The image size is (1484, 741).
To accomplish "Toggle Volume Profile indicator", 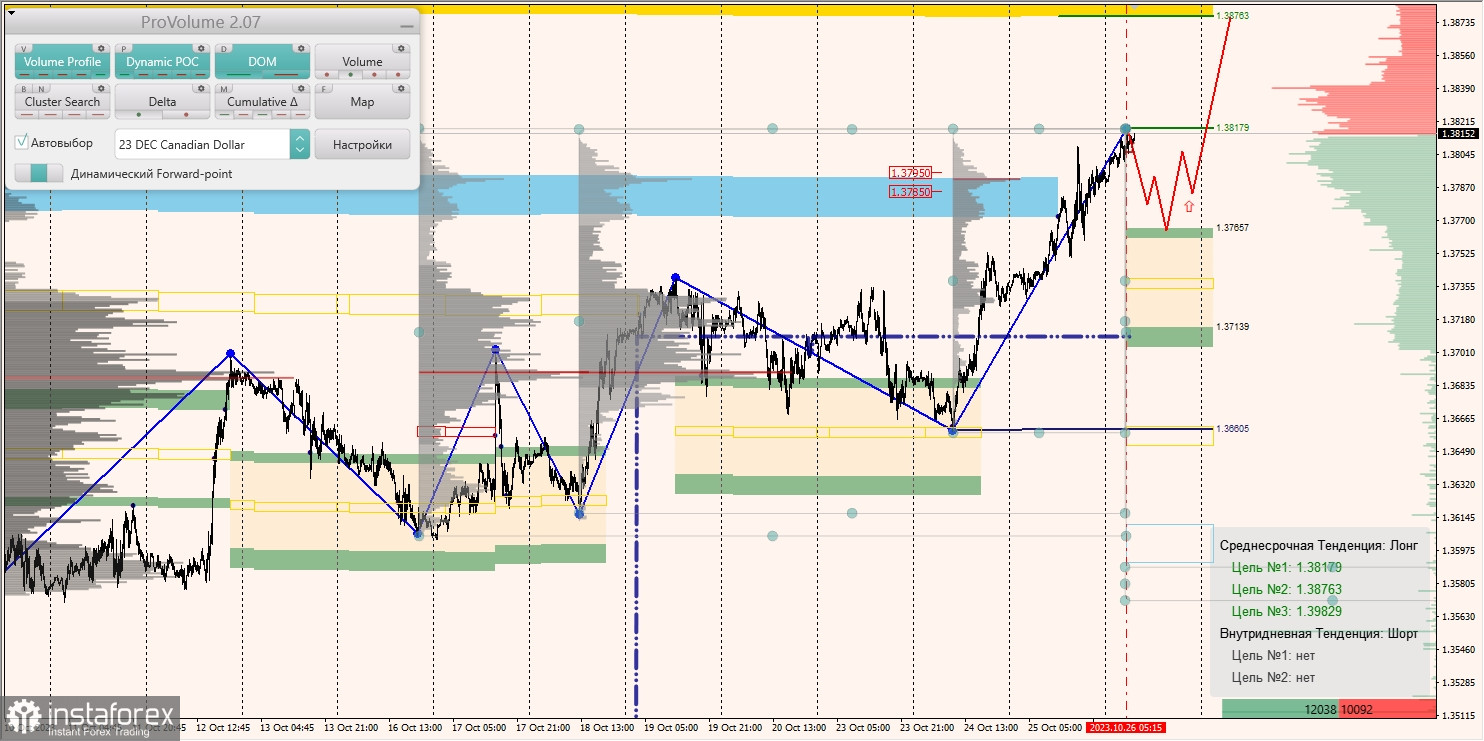I will [x=62, y=62].
